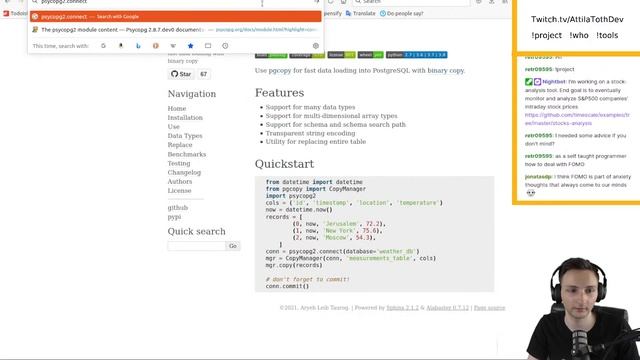This screenshot has height=360, width=640.
Task: Select 'psycopg2.connect — Search with Google' suggestion
Action: 176,16
